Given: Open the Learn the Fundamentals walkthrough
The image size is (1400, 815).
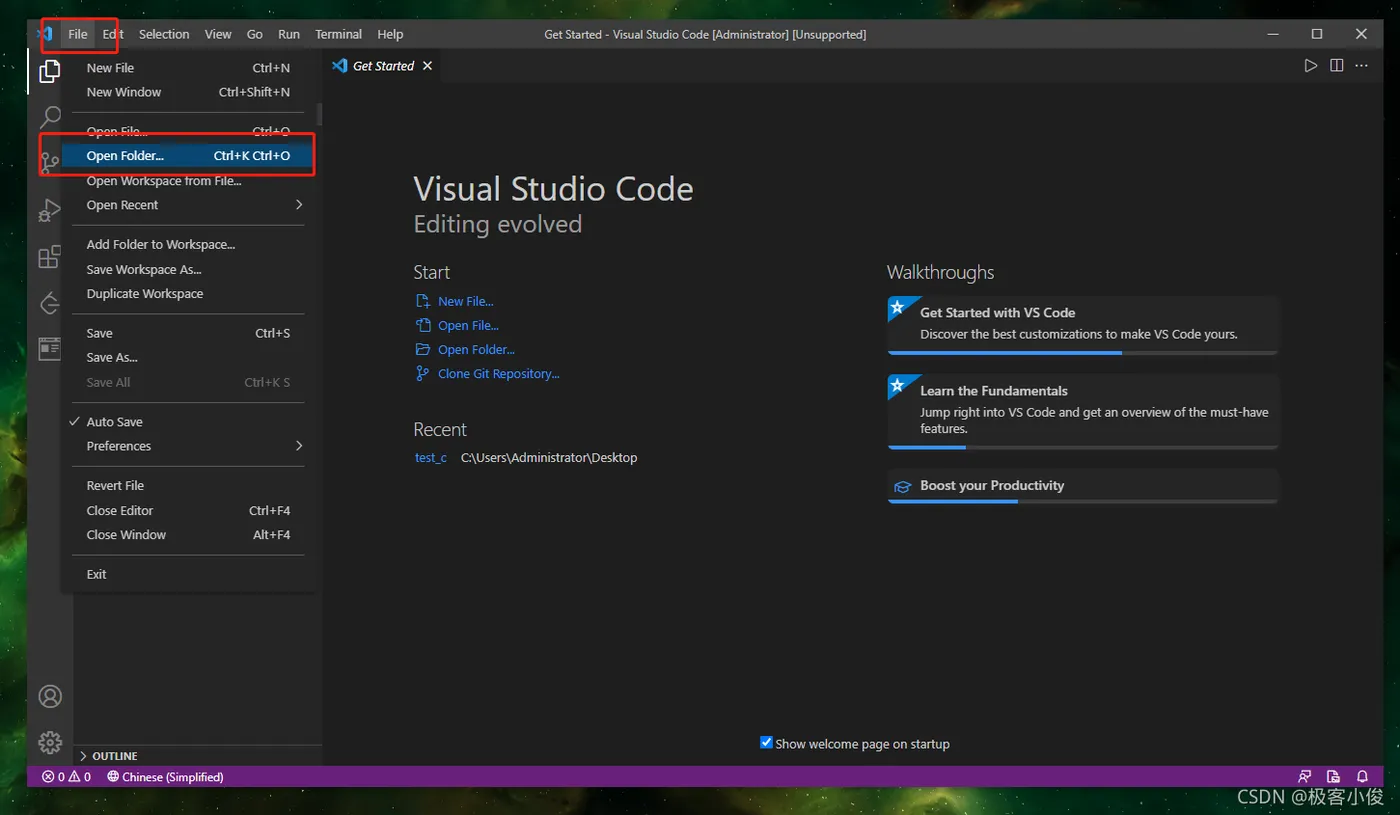Looking at the screenshot, I should click(1082, 410).
